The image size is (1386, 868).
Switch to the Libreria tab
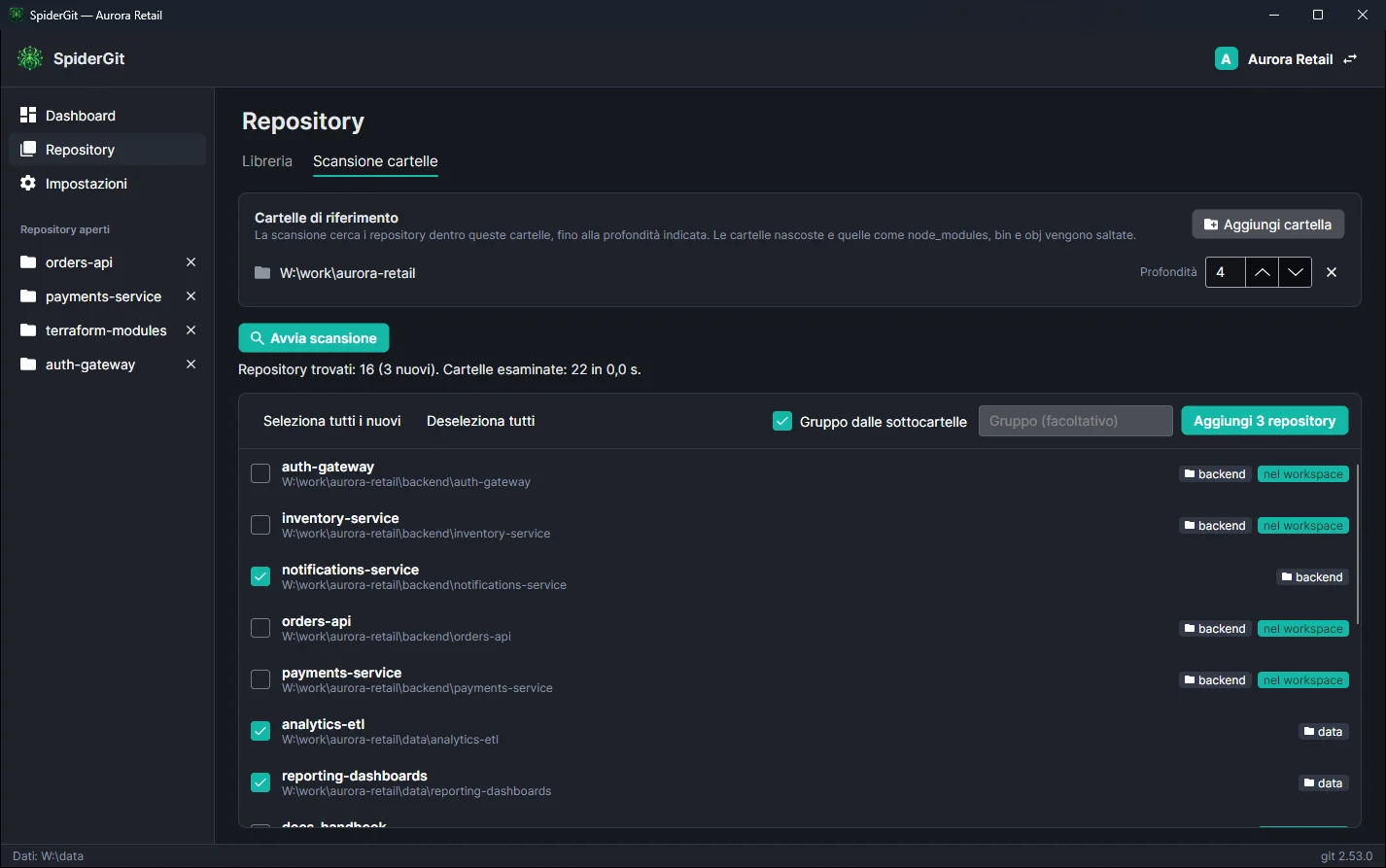click(x=267, y=161)
